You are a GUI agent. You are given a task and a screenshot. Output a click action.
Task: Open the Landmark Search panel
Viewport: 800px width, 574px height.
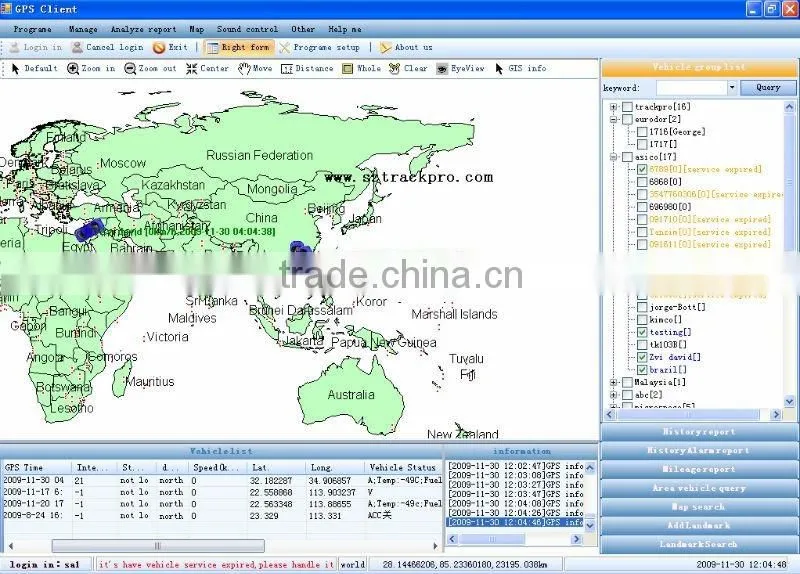coord(698,544)
